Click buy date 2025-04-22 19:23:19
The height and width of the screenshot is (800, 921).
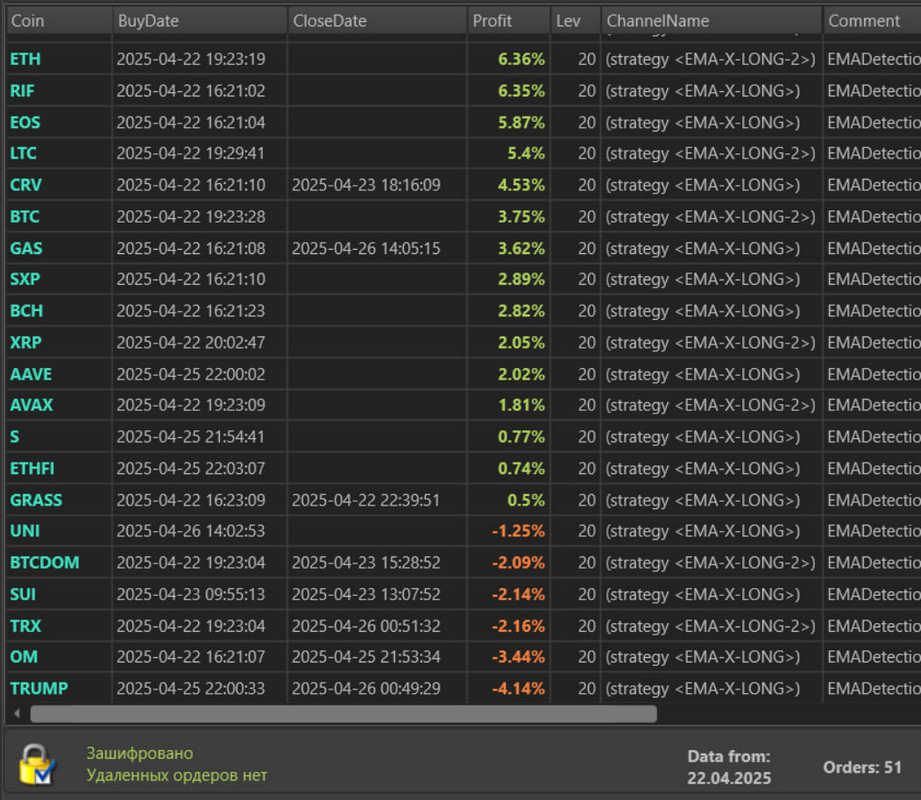191,59
